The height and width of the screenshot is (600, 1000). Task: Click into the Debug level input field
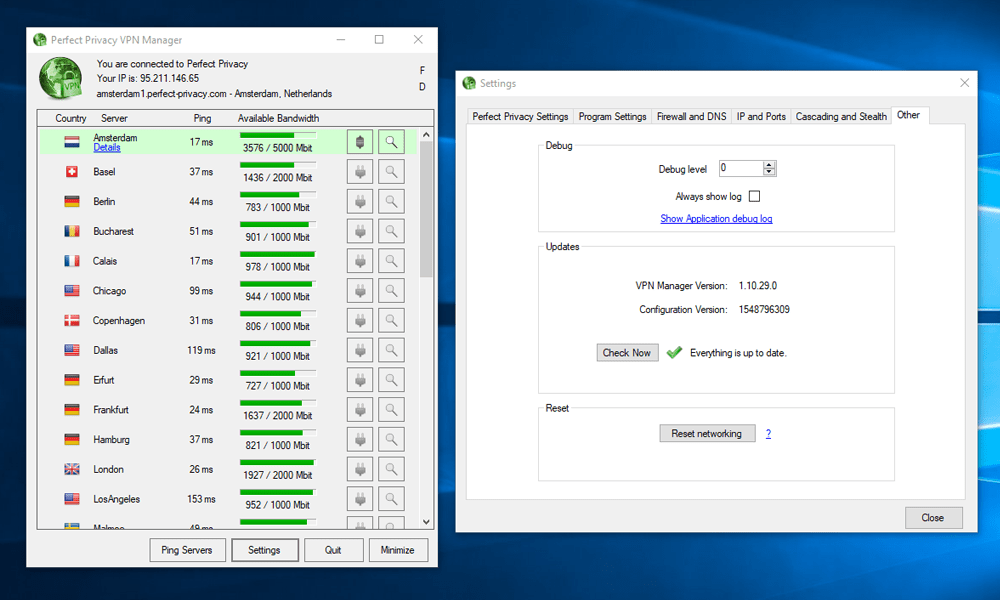point(739,169)
